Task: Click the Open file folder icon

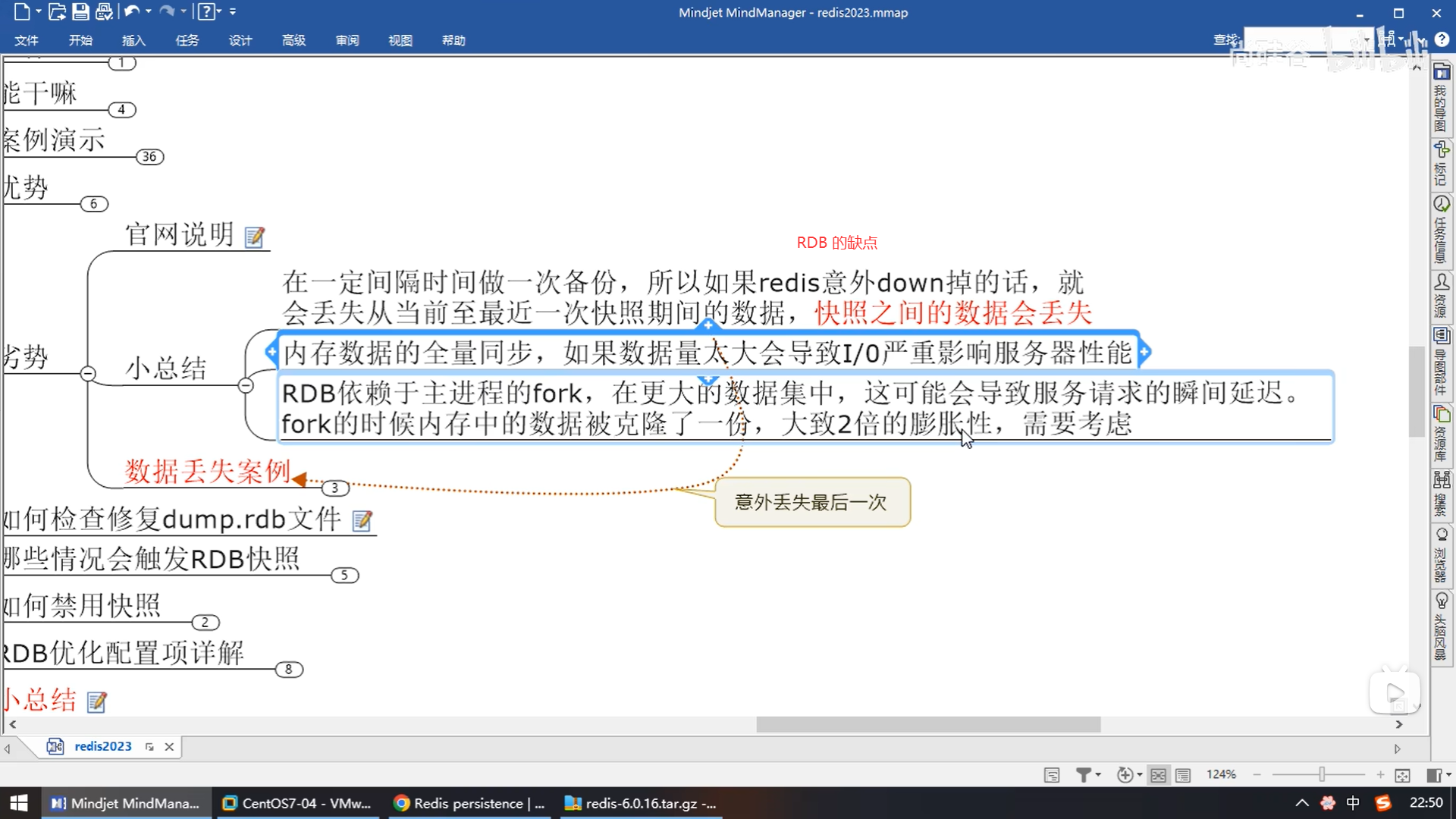Action: [56, 11]
